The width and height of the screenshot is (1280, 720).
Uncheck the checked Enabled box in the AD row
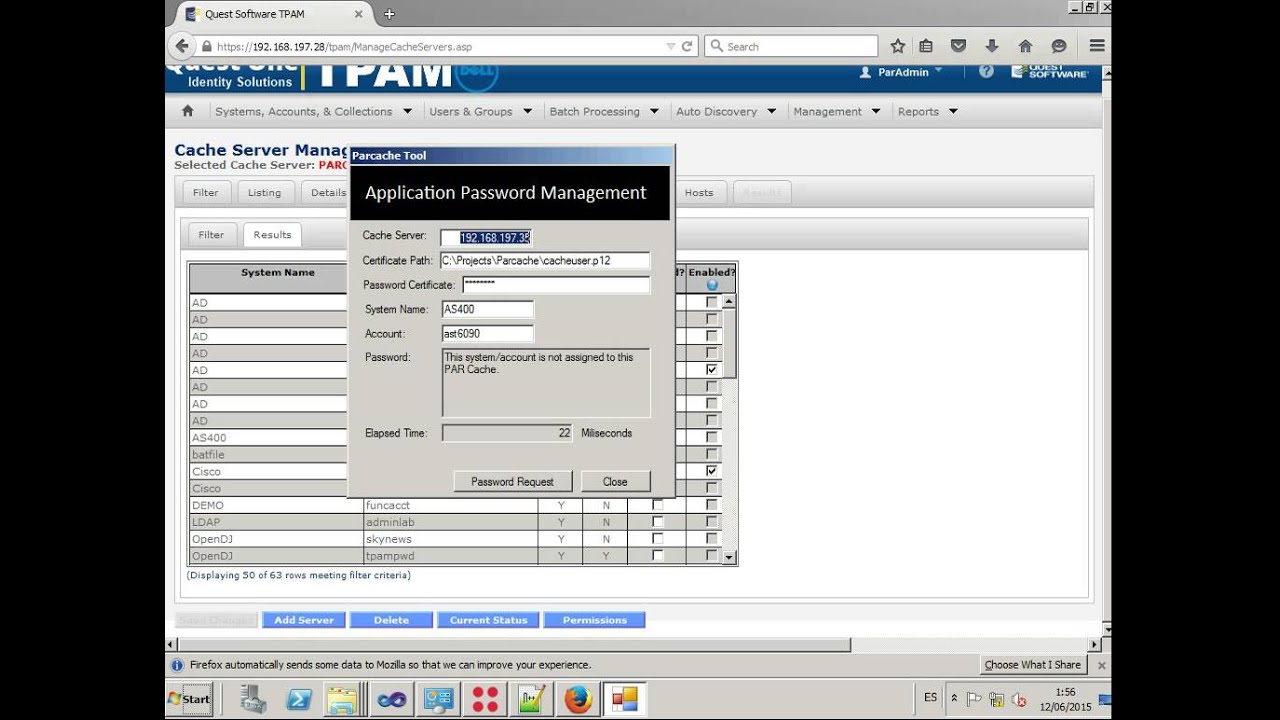click(712, 369)
